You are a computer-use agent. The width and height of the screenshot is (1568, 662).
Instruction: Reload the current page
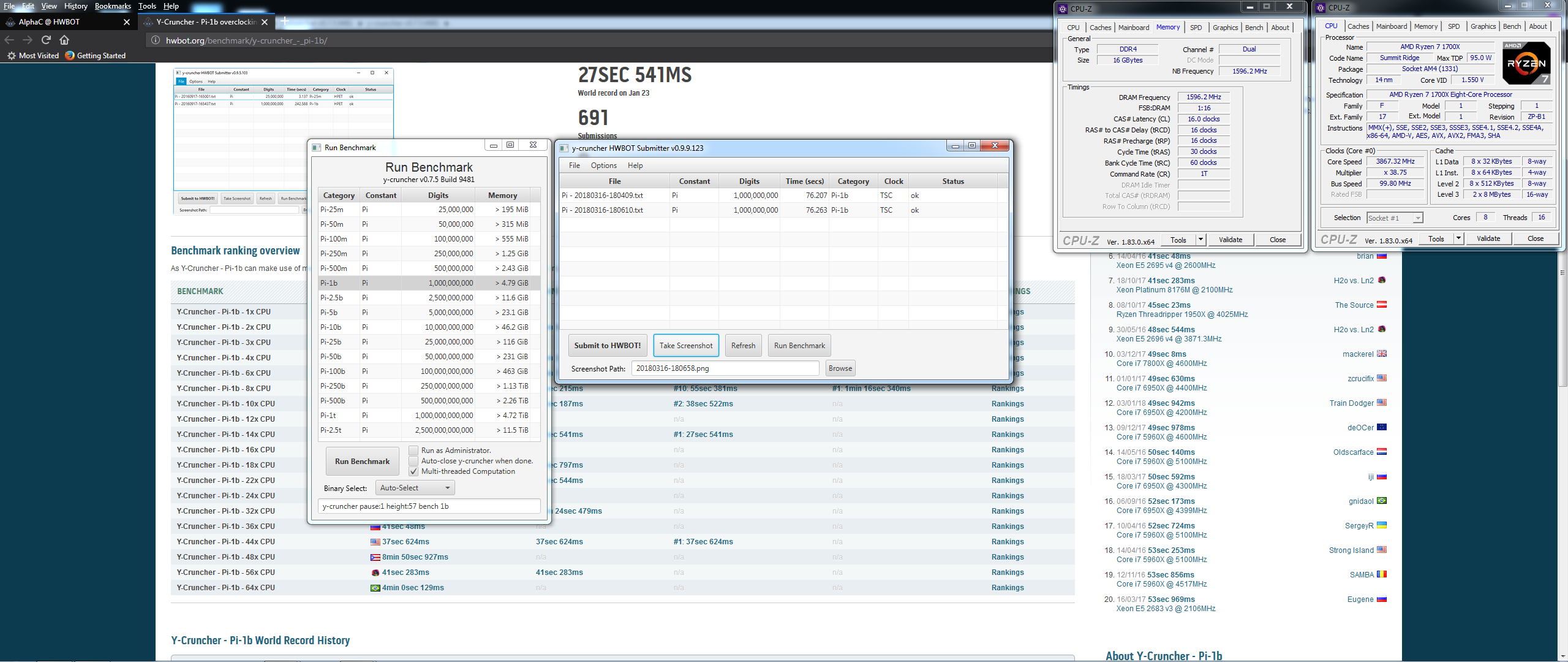pos(46,40)
